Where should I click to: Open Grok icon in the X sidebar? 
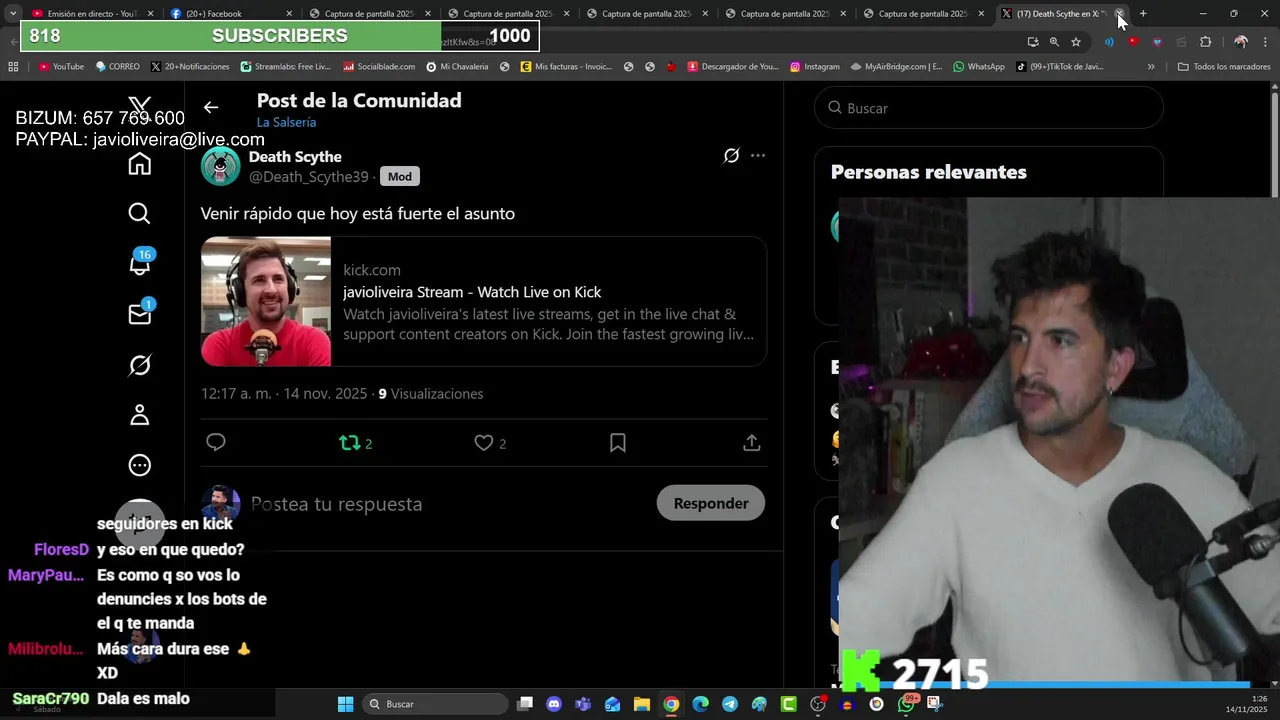point(139,365)
